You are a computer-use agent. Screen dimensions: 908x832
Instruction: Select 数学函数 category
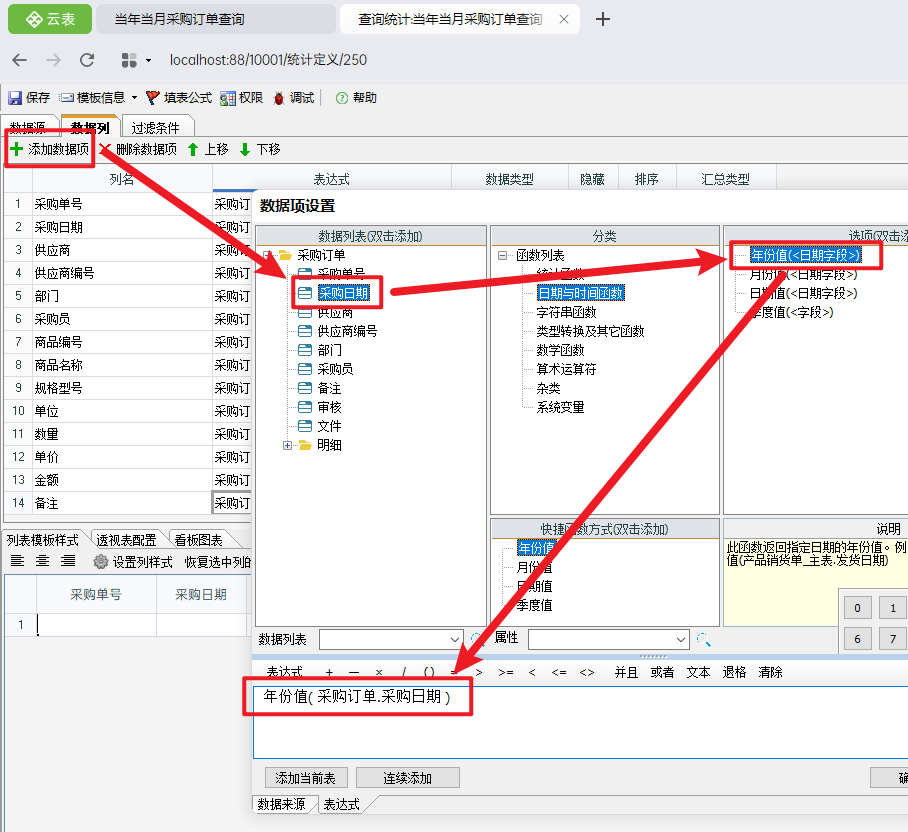(561, 350)
